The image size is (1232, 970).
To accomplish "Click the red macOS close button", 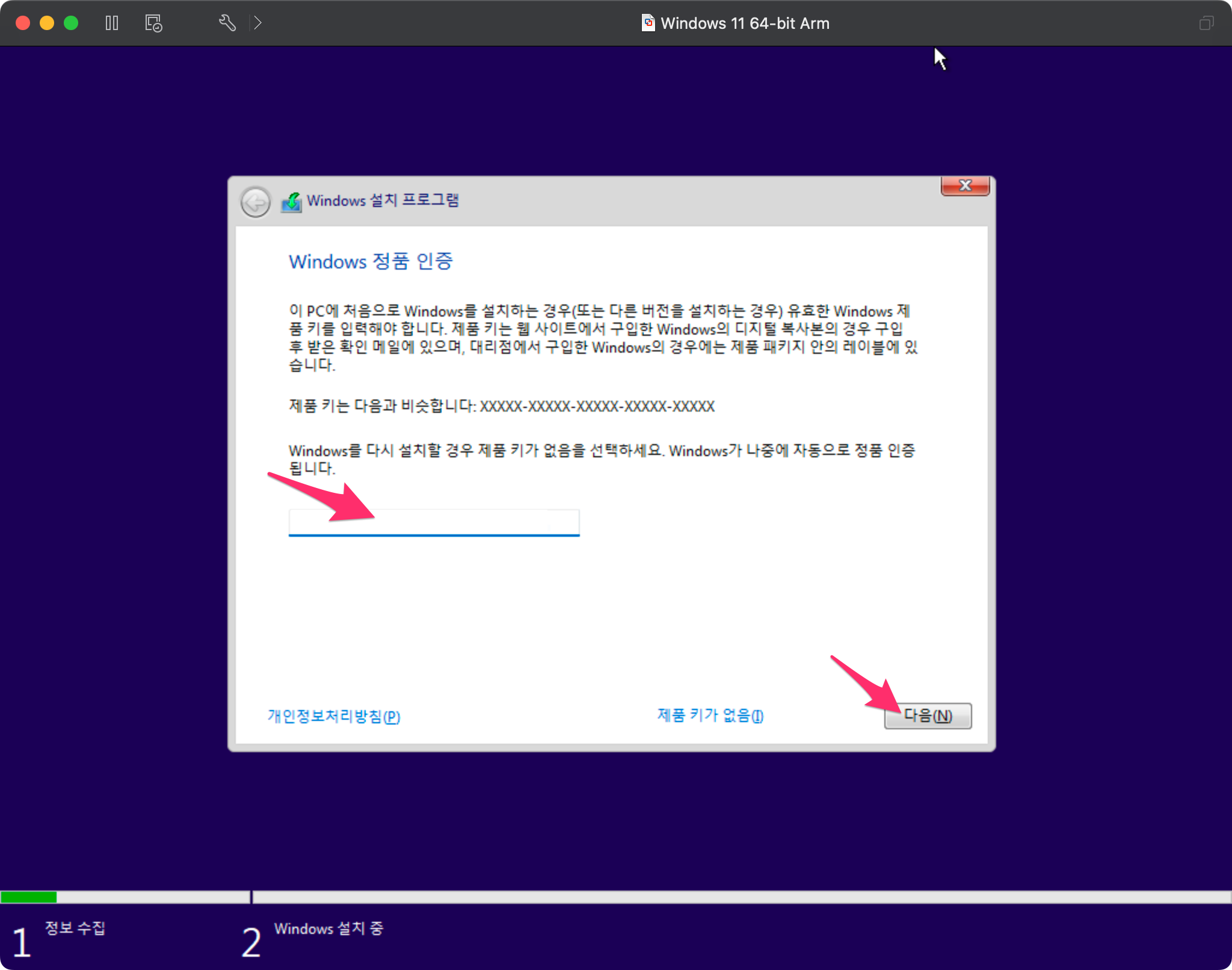I will pos(23,23).
